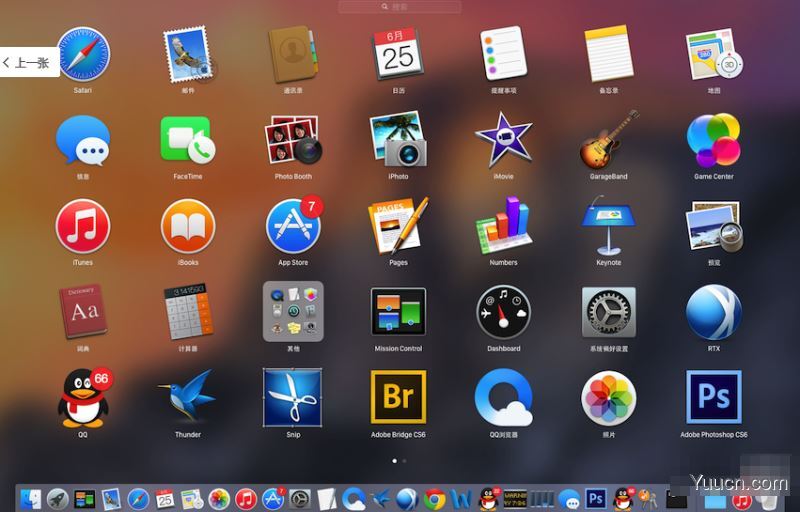Launch Messages from the Launchpad grid
The height and width of the screenshot is (512, 800).
[x=83, y=140]
